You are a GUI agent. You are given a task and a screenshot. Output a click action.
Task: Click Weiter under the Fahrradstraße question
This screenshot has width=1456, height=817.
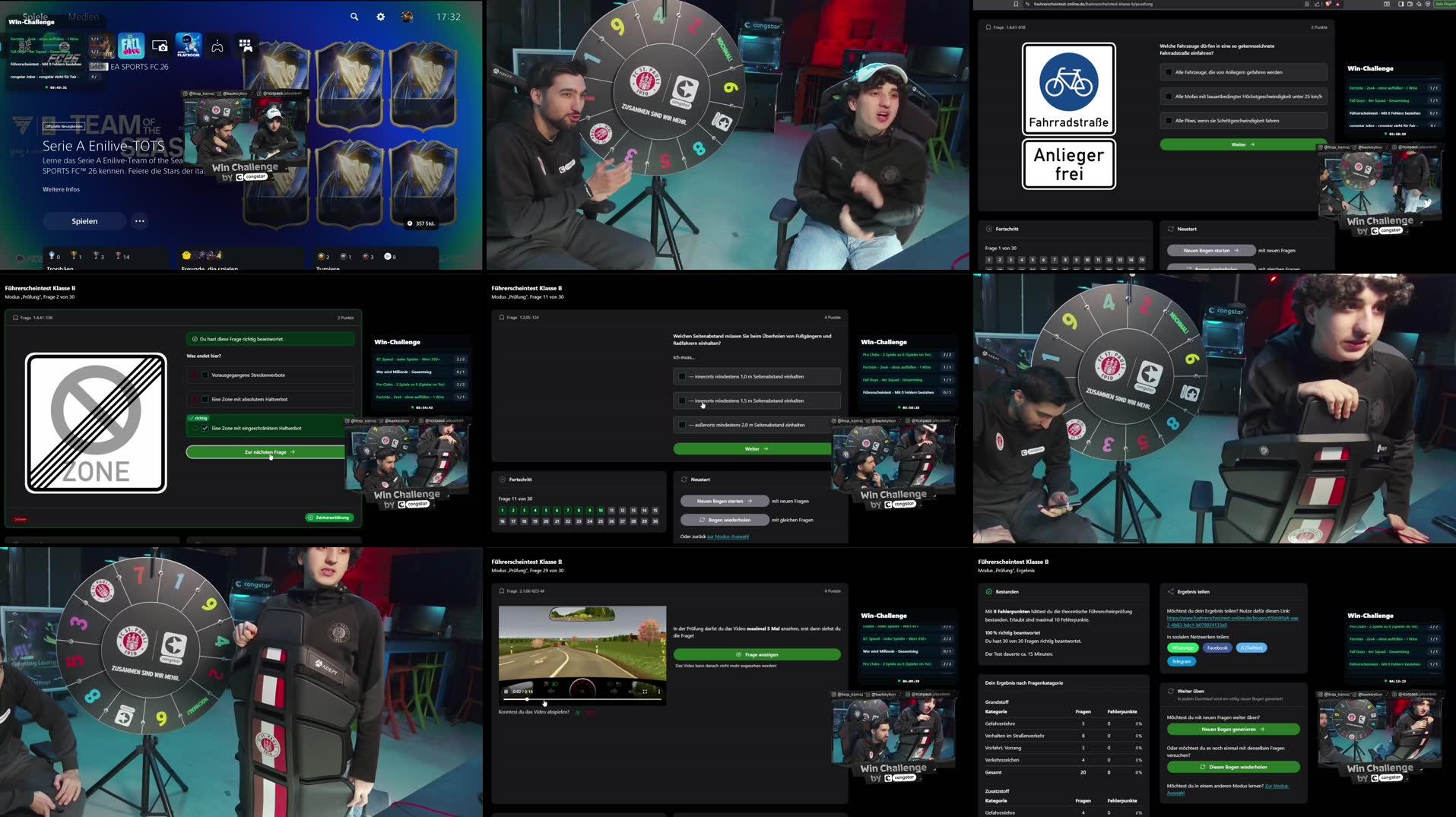point(1243,144)
